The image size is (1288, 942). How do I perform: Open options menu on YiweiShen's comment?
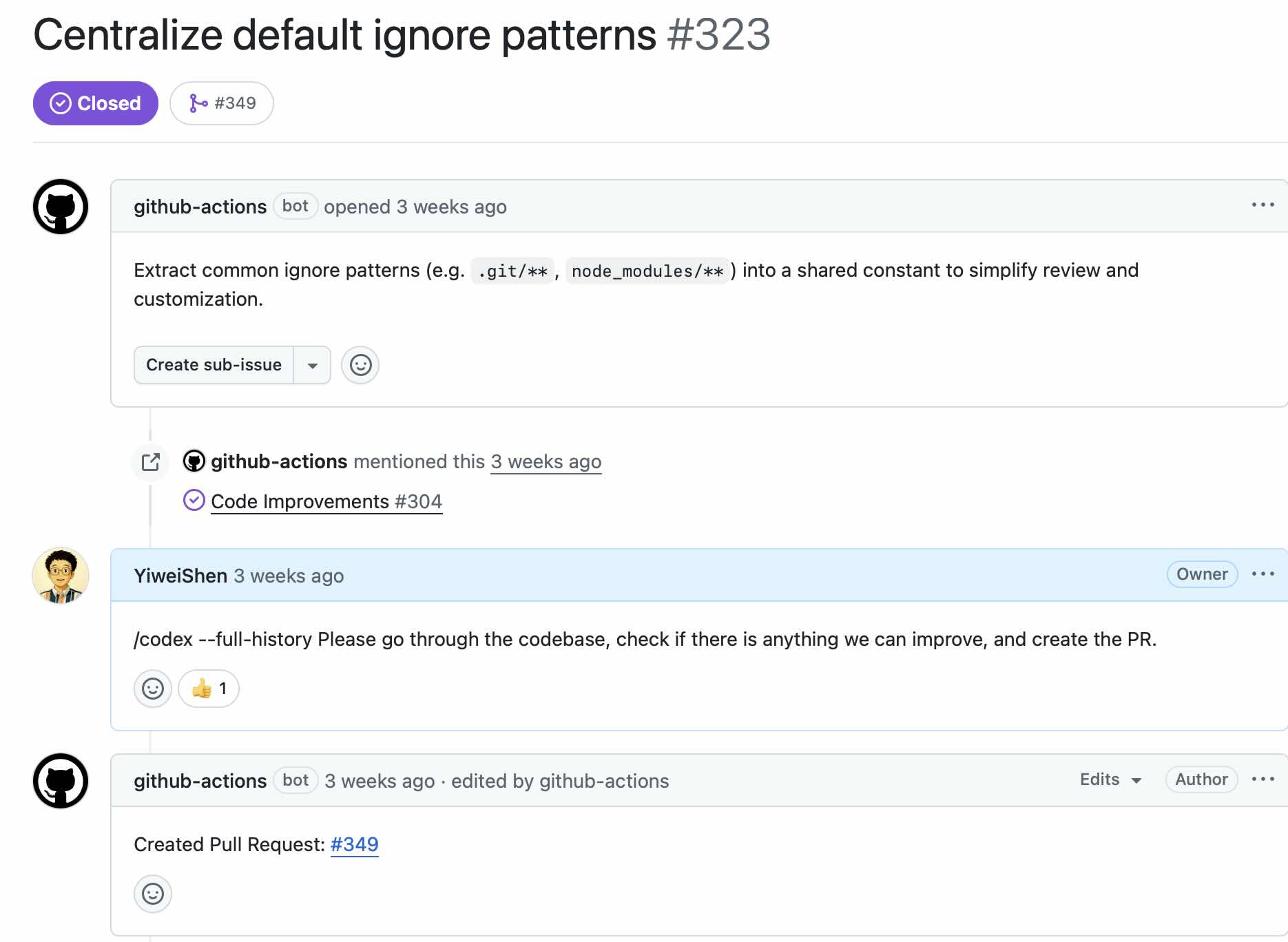click(1263, 574)
